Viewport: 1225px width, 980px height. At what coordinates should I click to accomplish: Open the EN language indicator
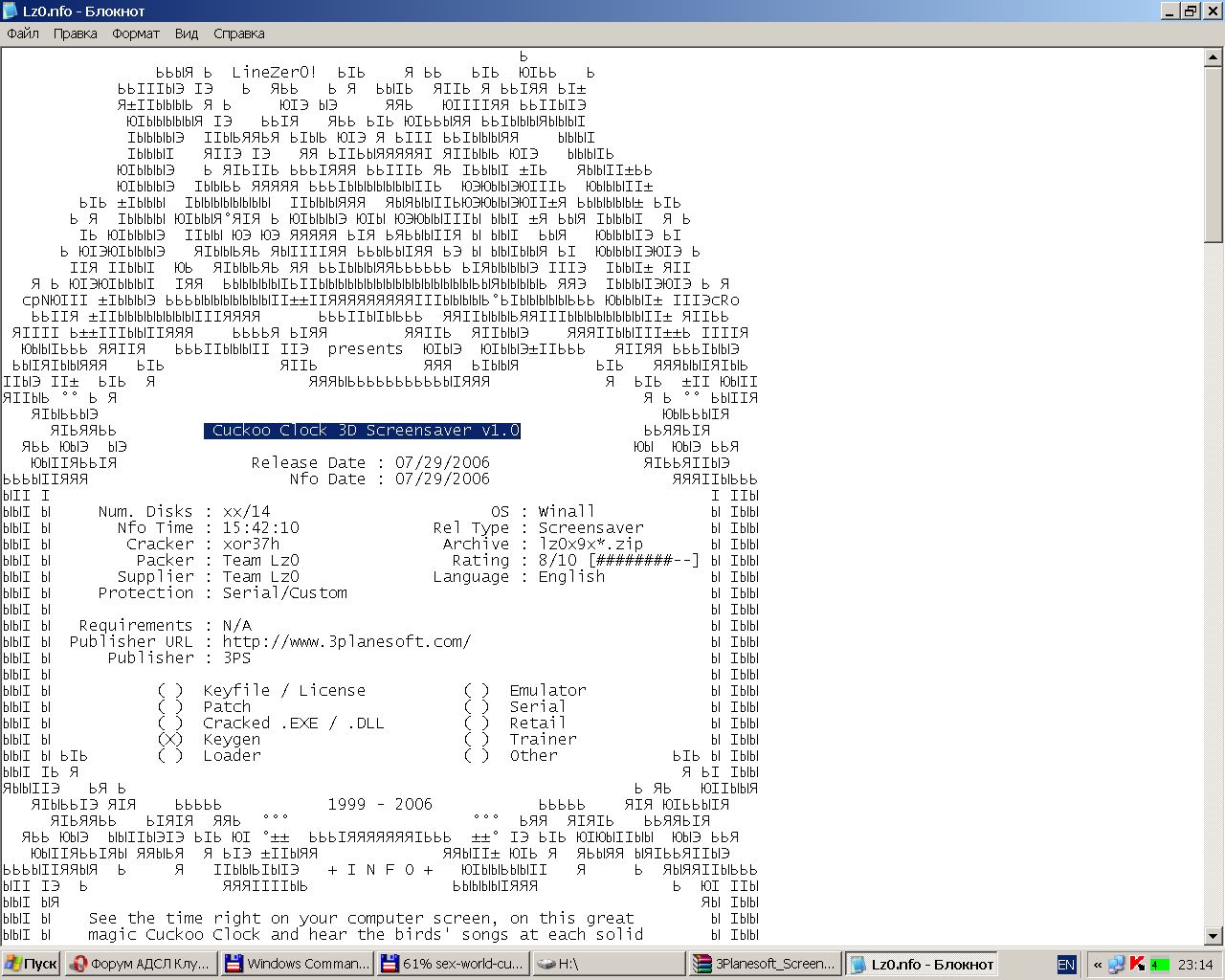[x=1066, y=964]
